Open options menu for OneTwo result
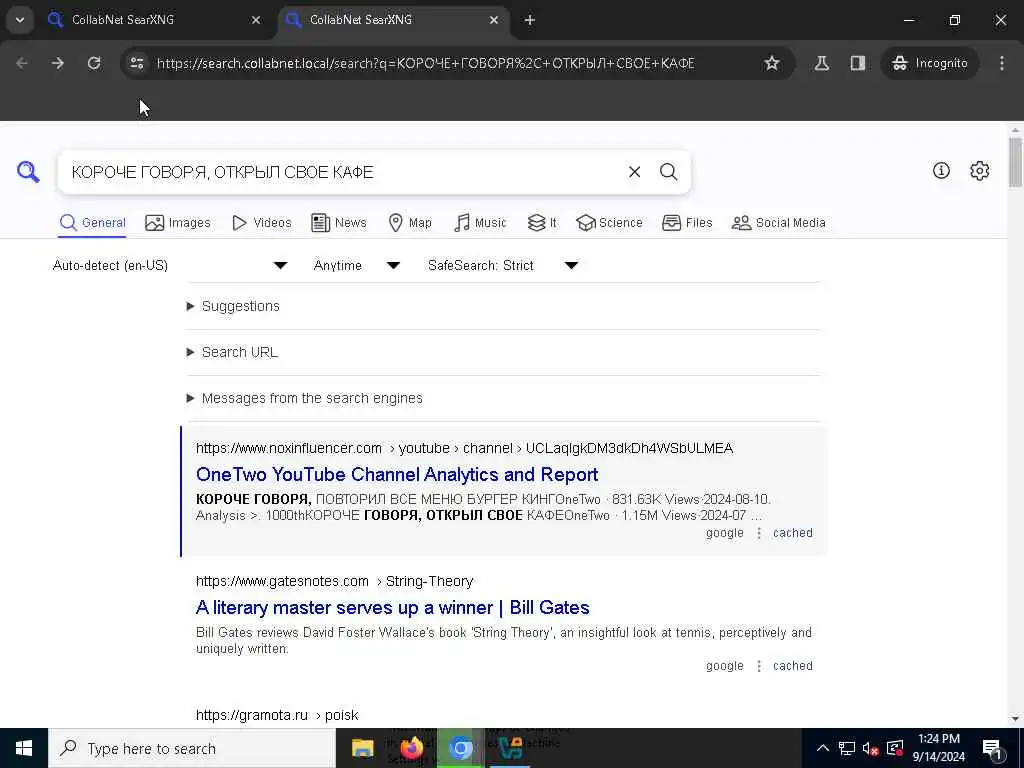 point(759,533)
